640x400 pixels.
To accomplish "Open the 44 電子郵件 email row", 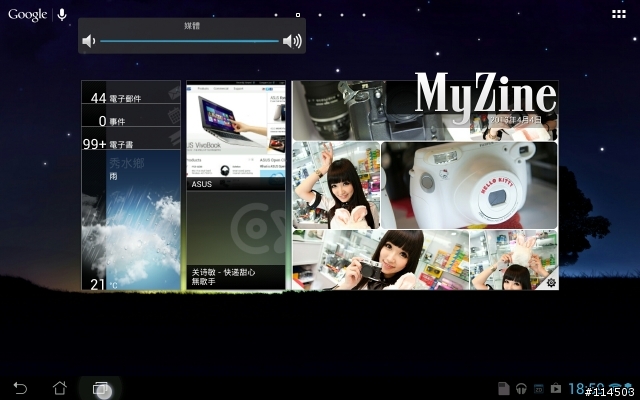I will point(131,92).
